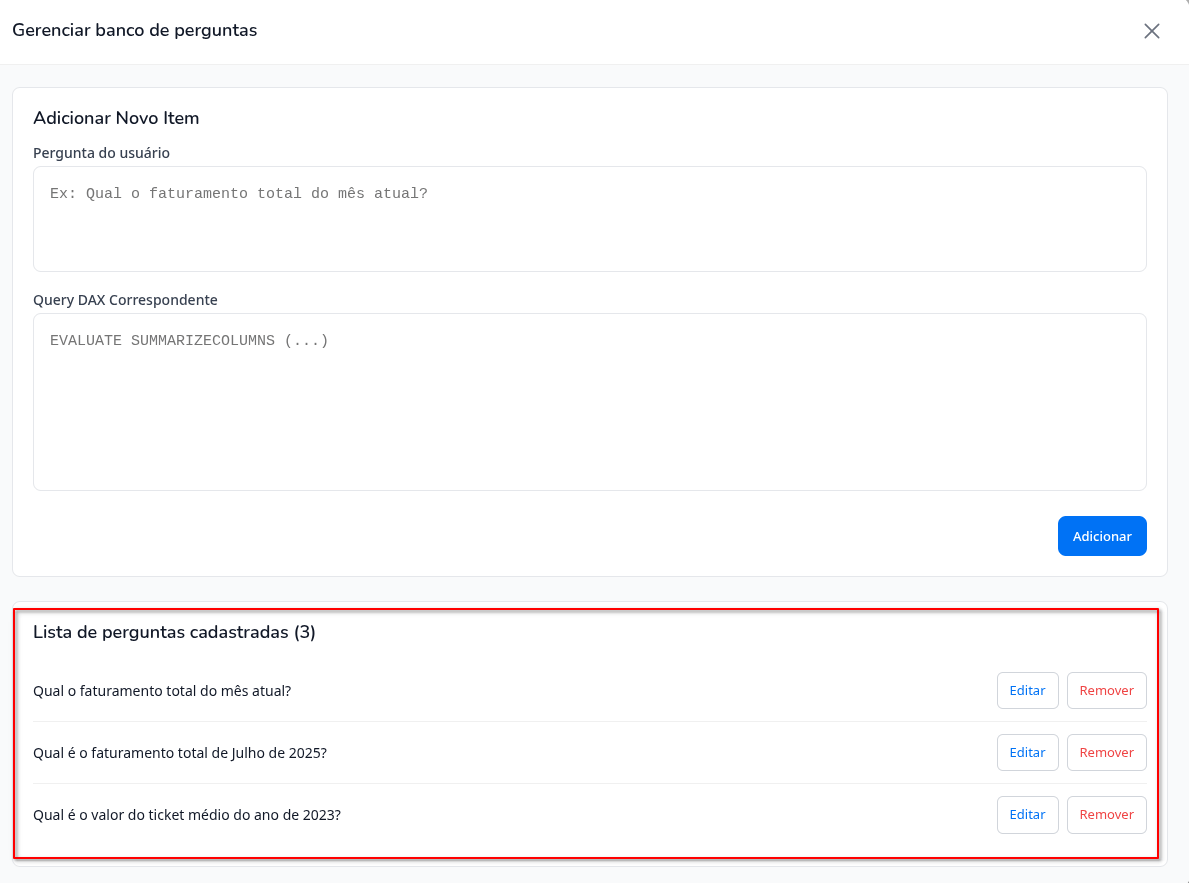This screenshot has width=1189, height=883.
Task: Select the 'Qual o faturamento total do mês atual?' text
Action: [x=162, y=691]
